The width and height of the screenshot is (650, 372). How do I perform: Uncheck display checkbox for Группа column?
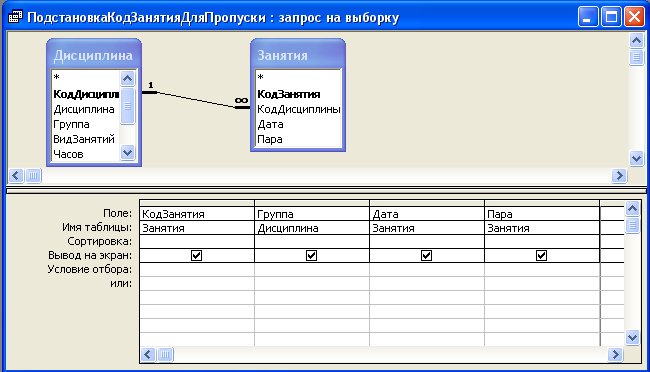pos(311,255)
